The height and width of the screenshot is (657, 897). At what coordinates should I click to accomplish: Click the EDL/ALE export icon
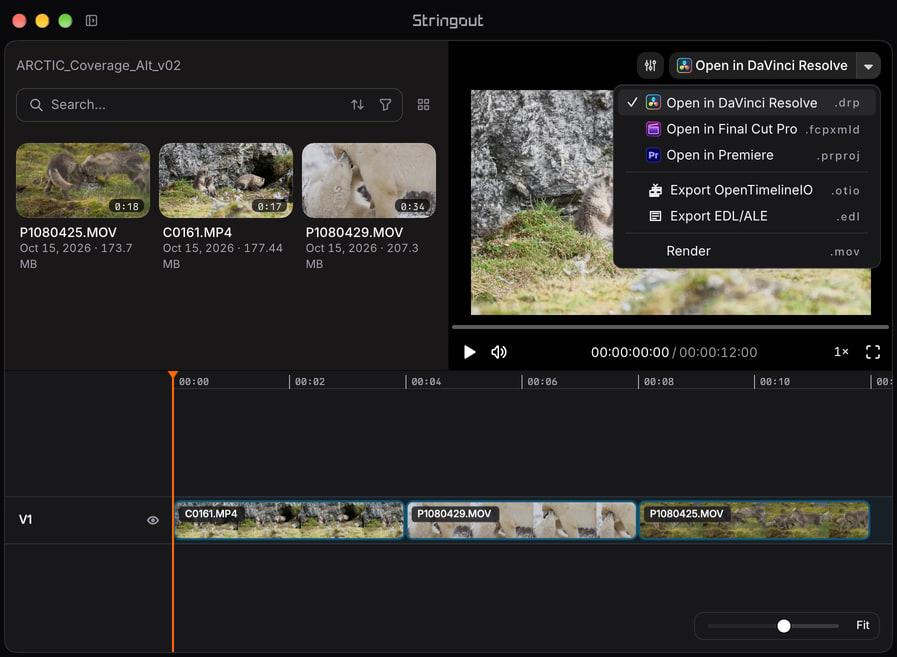pos(656,216)
